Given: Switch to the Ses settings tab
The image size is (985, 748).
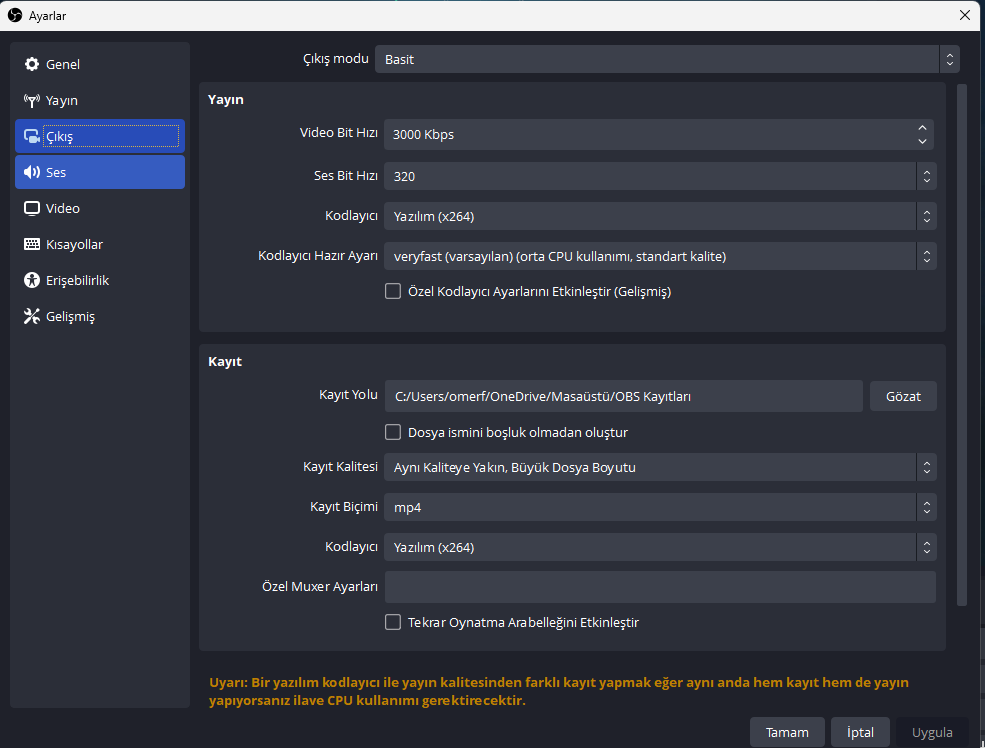Looking at the screenshot, I should (100, 172).
